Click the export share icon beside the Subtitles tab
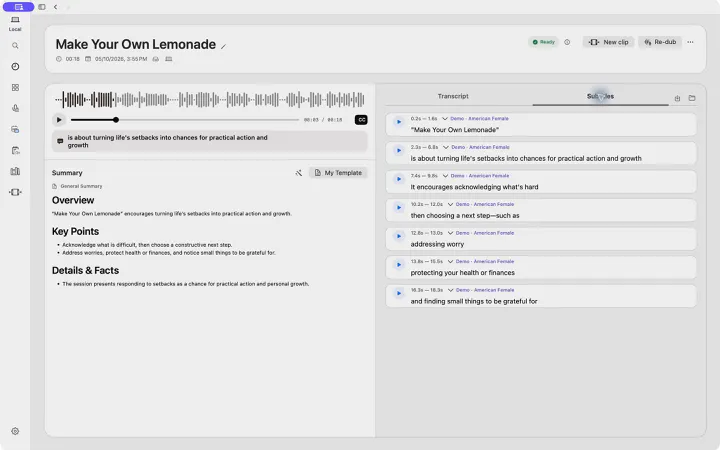720x450 pixels. [x=677, y=98]
